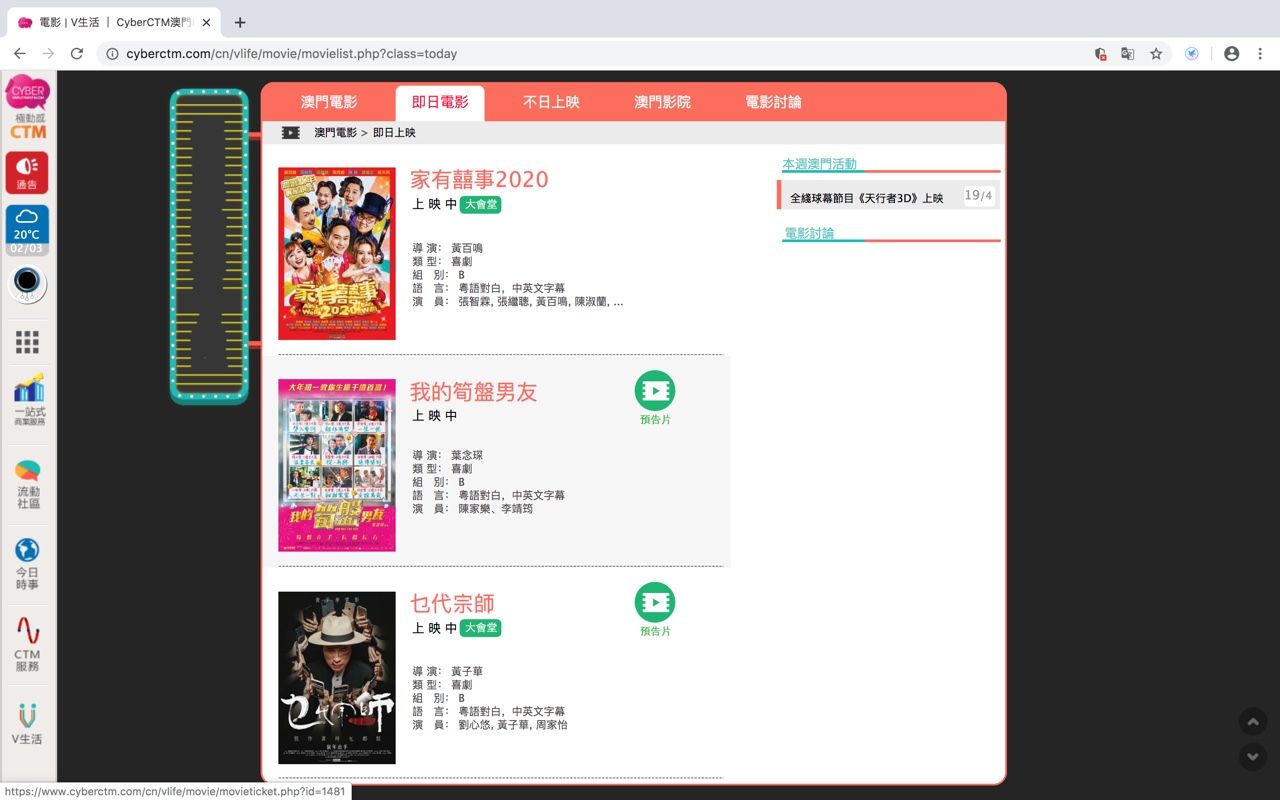Open CTM服務 in the sidebar
Image resolution: width=1280 pixels, height=800 pixels.
(x=27, y=643)
